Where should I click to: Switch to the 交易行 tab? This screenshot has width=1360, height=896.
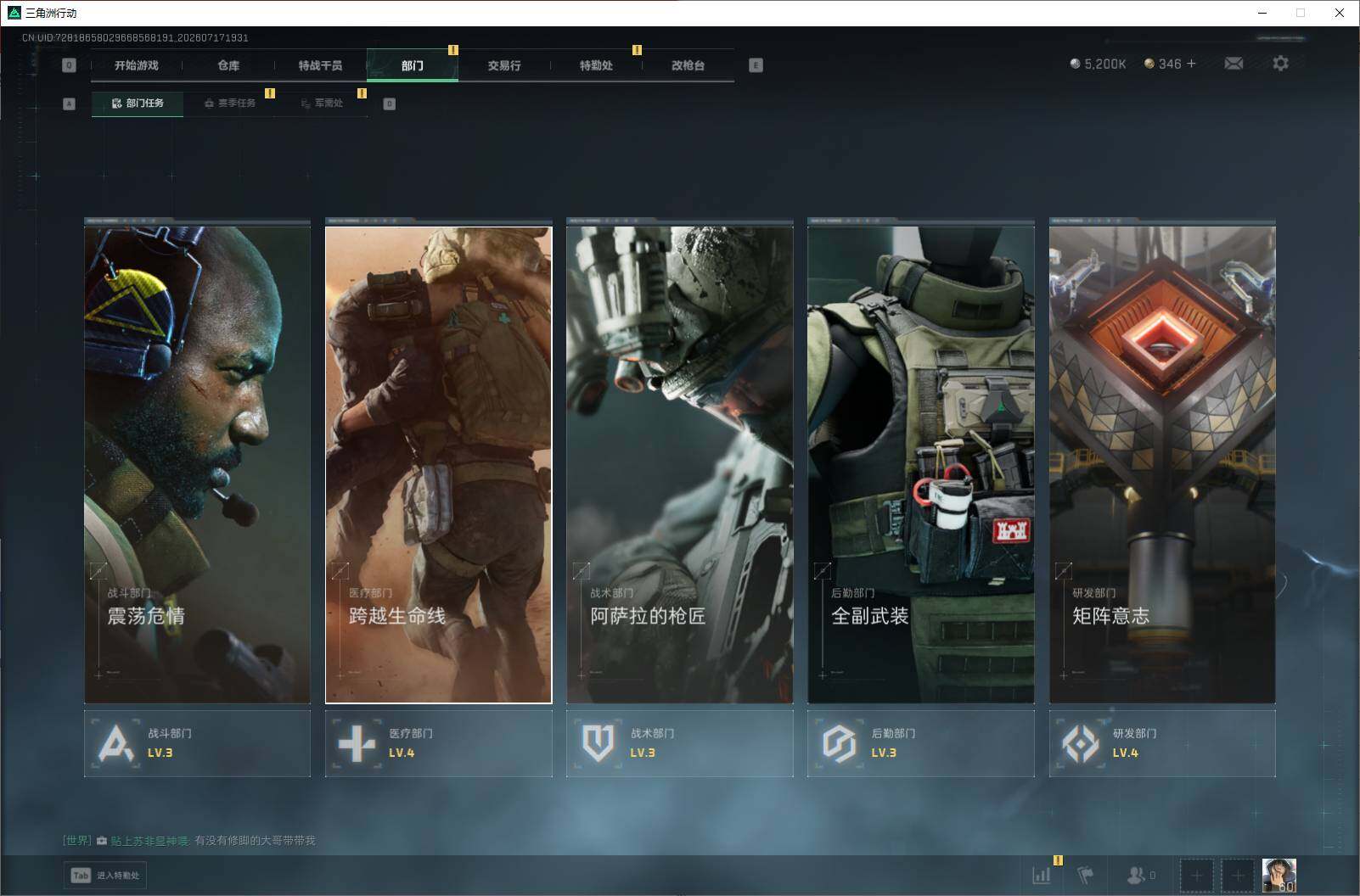click(504, 65)
